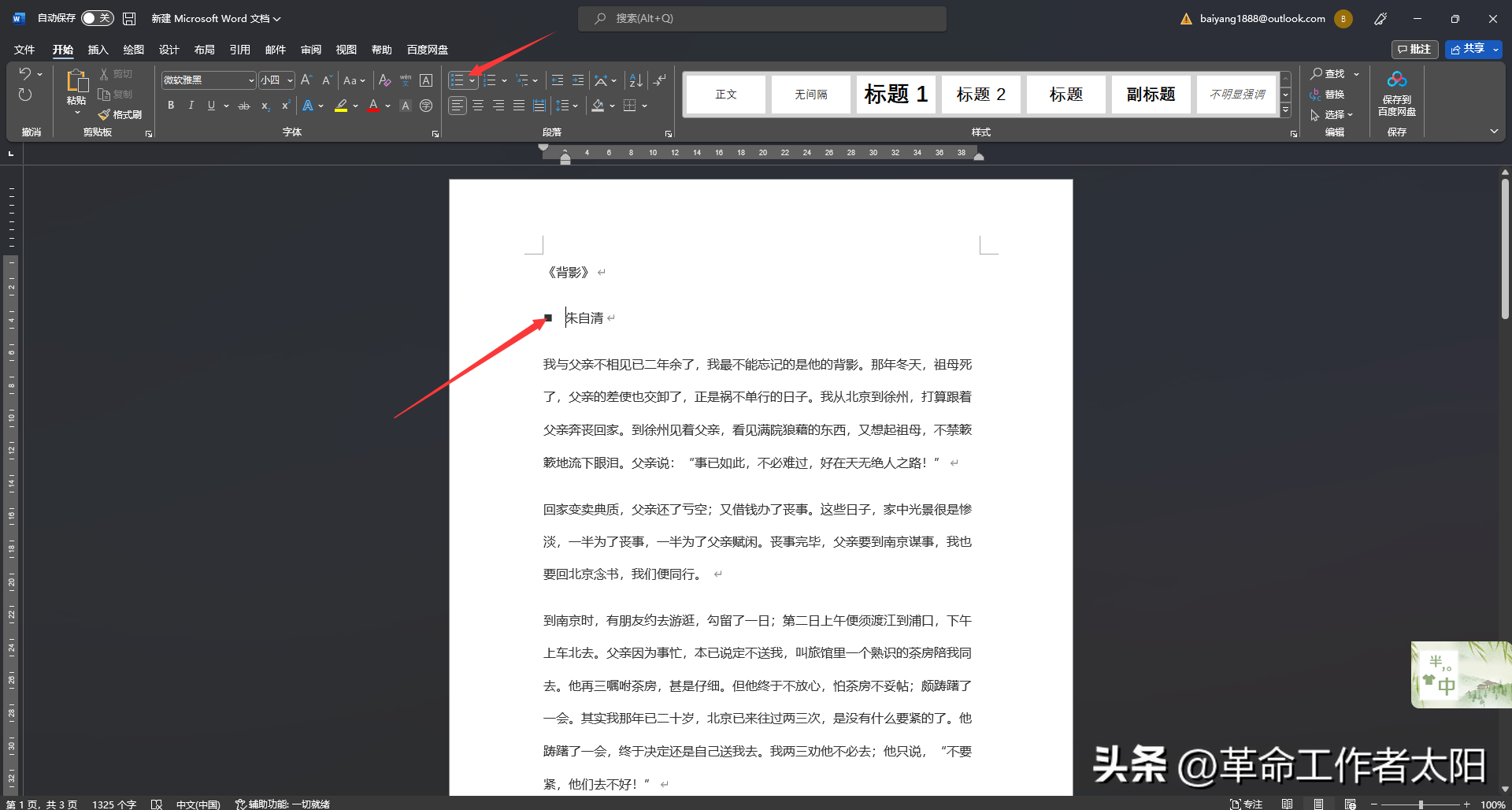Expand the bullet list style dropdown arrow

(x=472, y=80)
